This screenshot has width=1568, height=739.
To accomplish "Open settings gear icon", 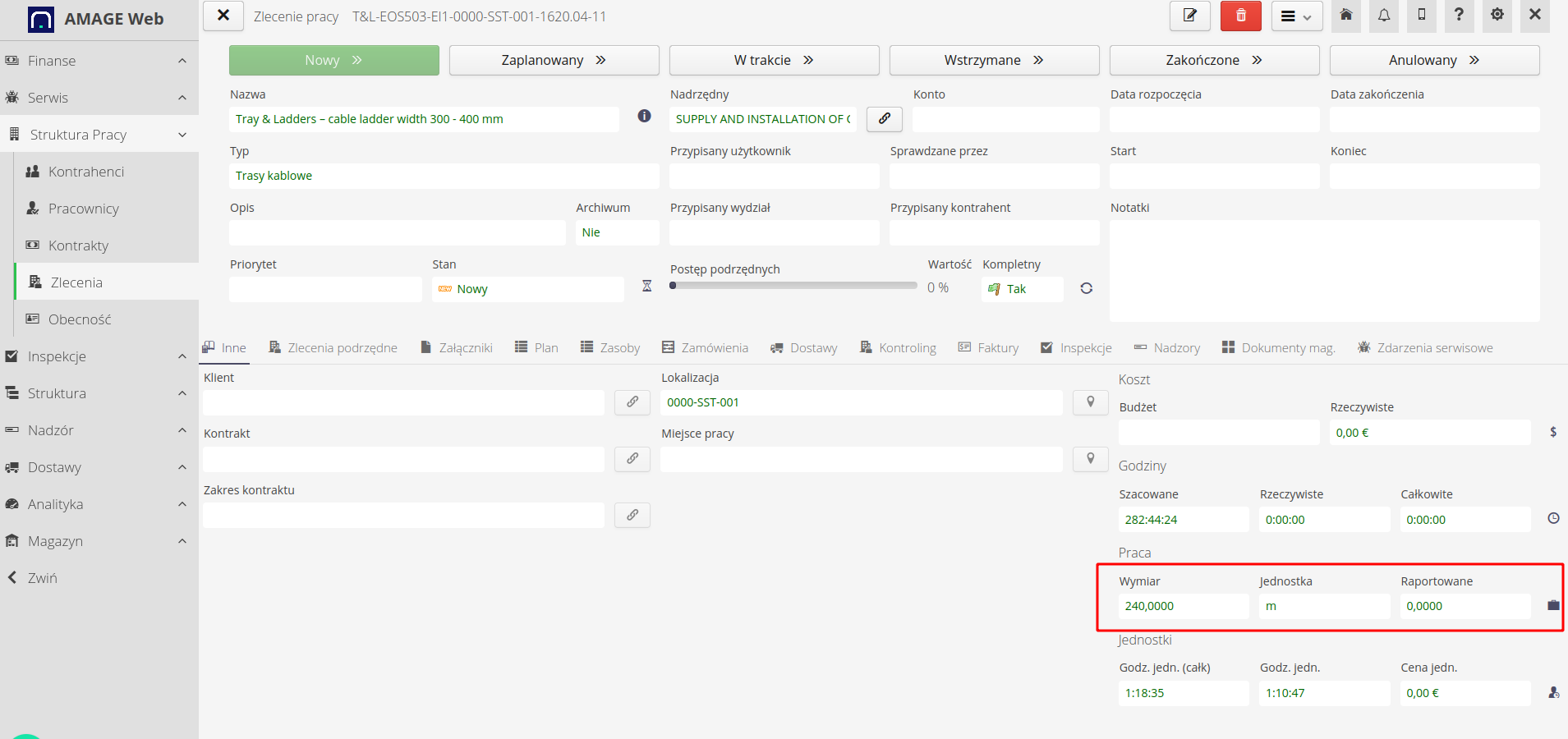I will coord(1497,16).
